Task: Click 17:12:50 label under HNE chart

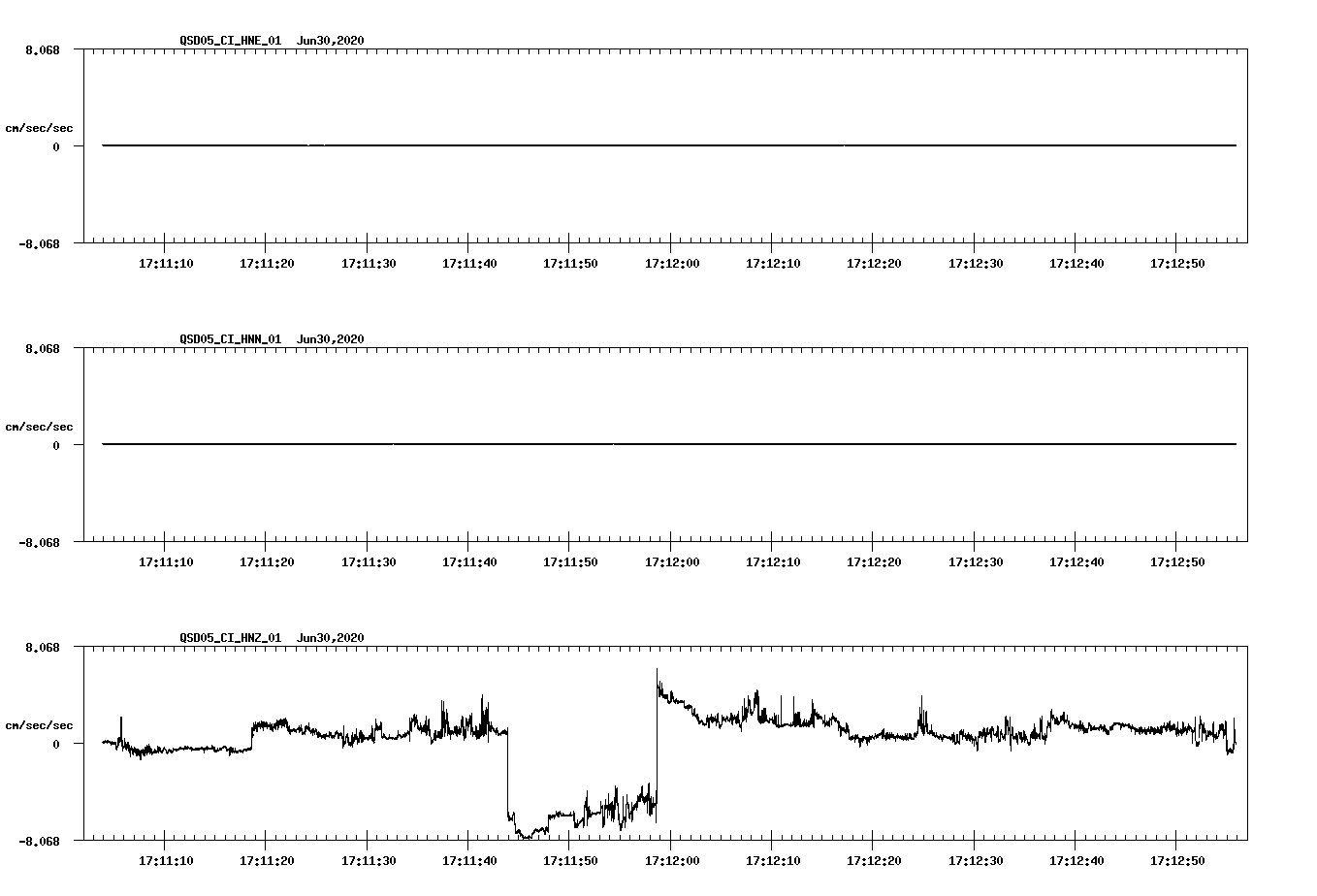Action: pyautogui.click(x=1177, y=264)
